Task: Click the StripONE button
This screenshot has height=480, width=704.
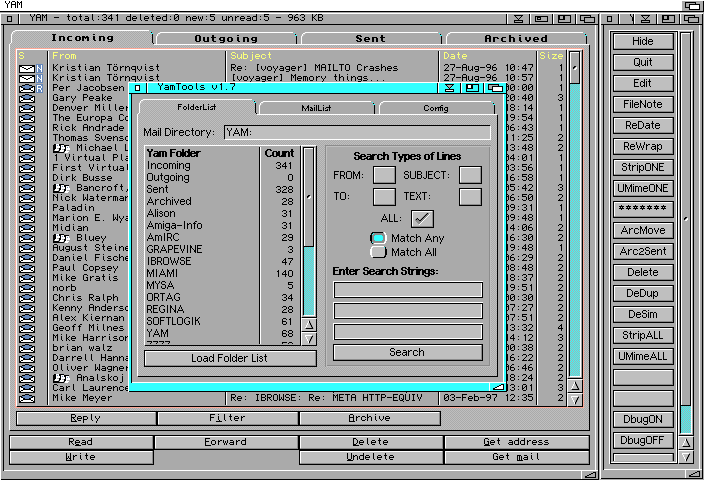Action: click(x=642, y=167)
